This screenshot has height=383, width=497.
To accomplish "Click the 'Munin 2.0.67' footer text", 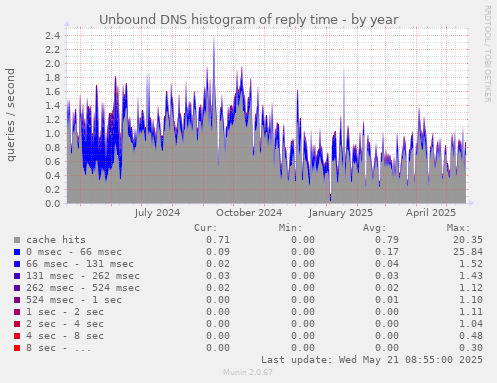I will (x=248, y=372).
